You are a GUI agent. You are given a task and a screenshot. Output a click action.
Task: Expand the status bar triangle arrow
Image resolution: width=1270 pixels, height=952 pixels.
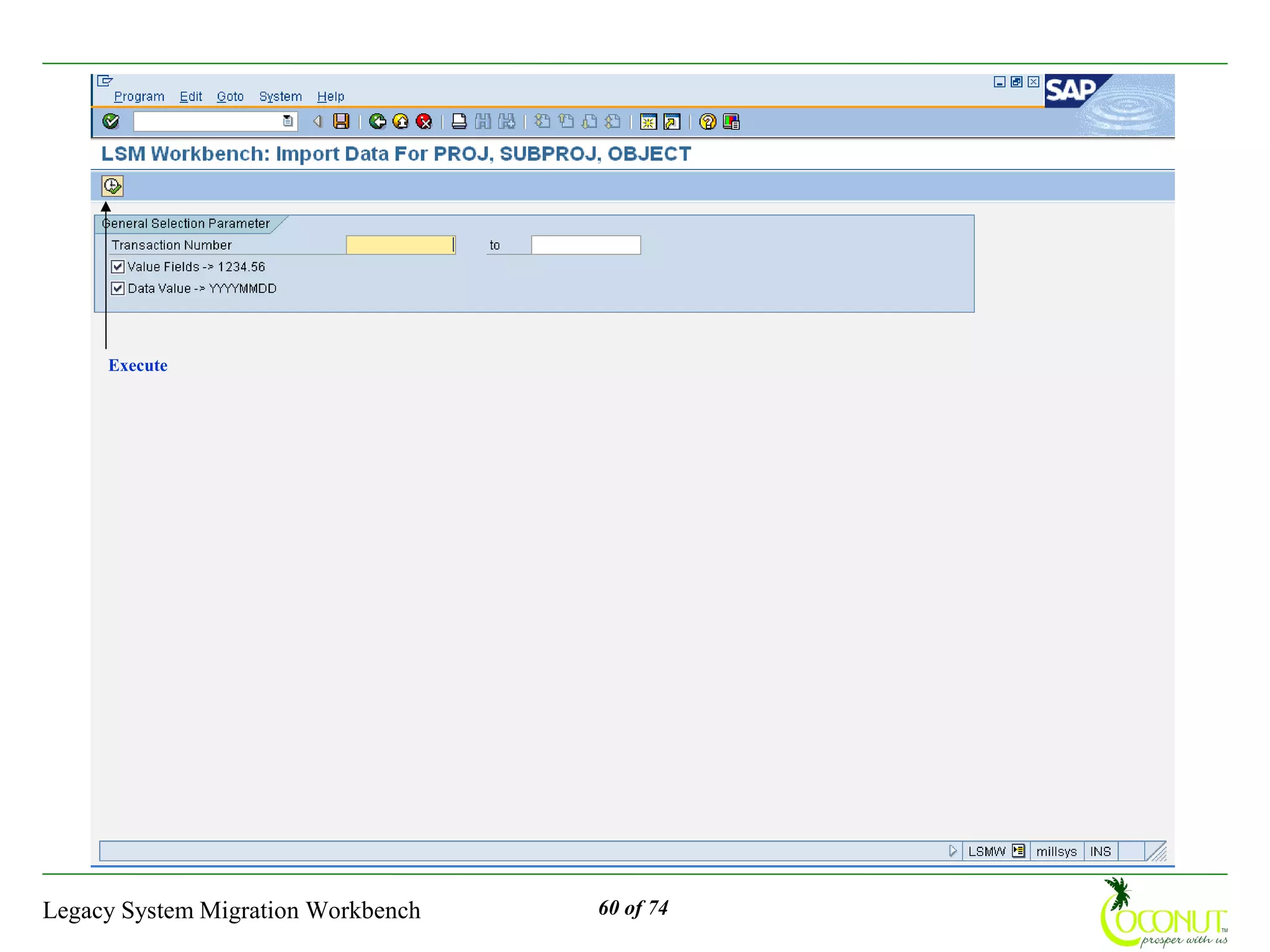[x=952, y=851]
